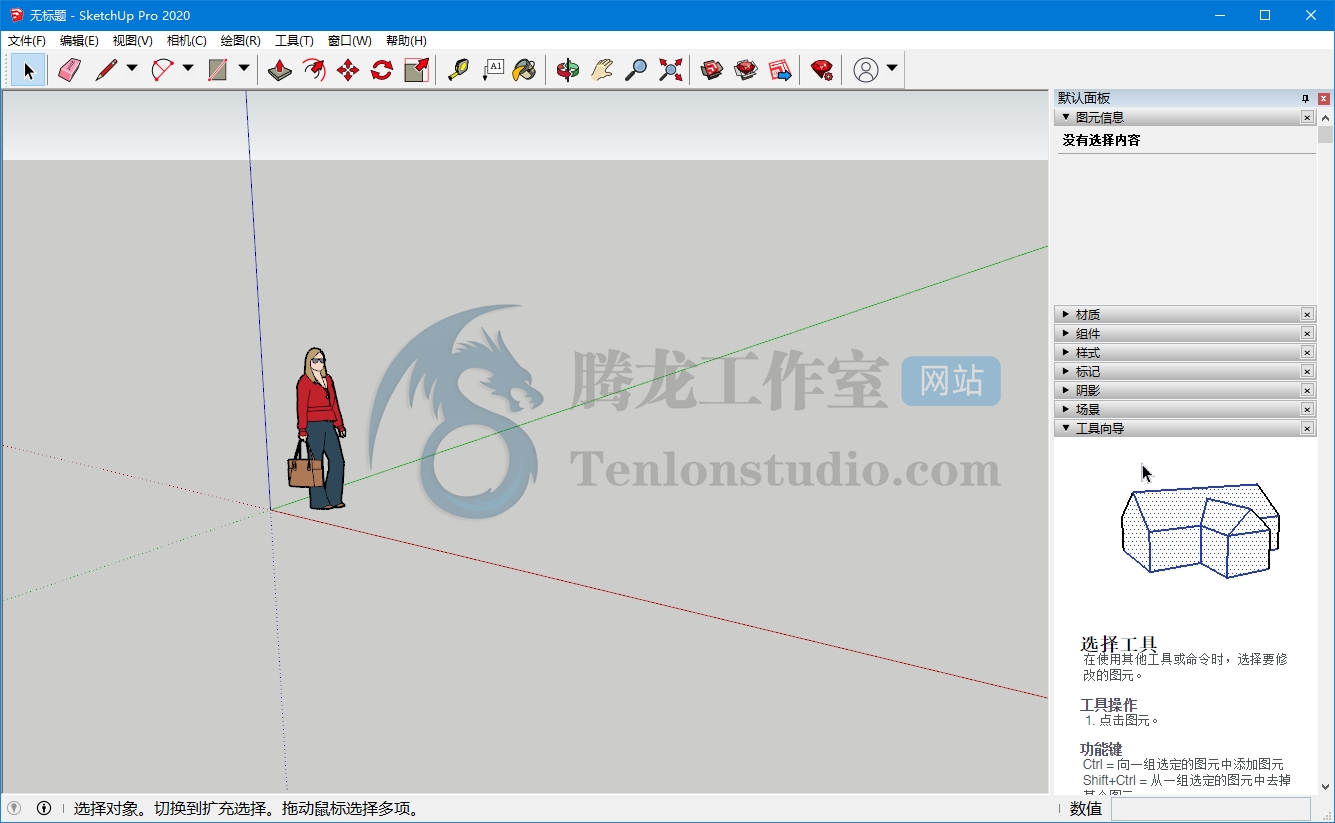Select the arrow Select tool
Image resolution: width=1335 pixels, height=823 pixels.
click(x=29, y=70)
